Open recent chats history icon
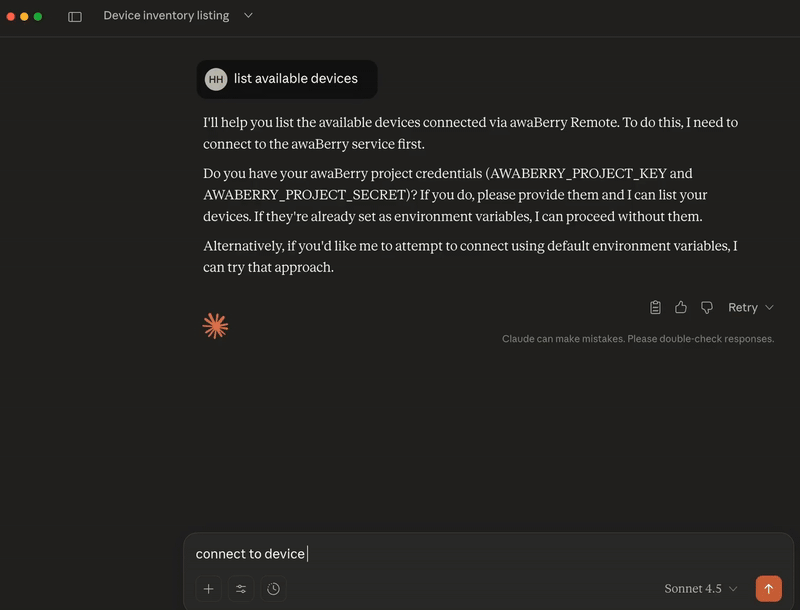The width and height of the screenshot is (800, 610). click(271, 589)
